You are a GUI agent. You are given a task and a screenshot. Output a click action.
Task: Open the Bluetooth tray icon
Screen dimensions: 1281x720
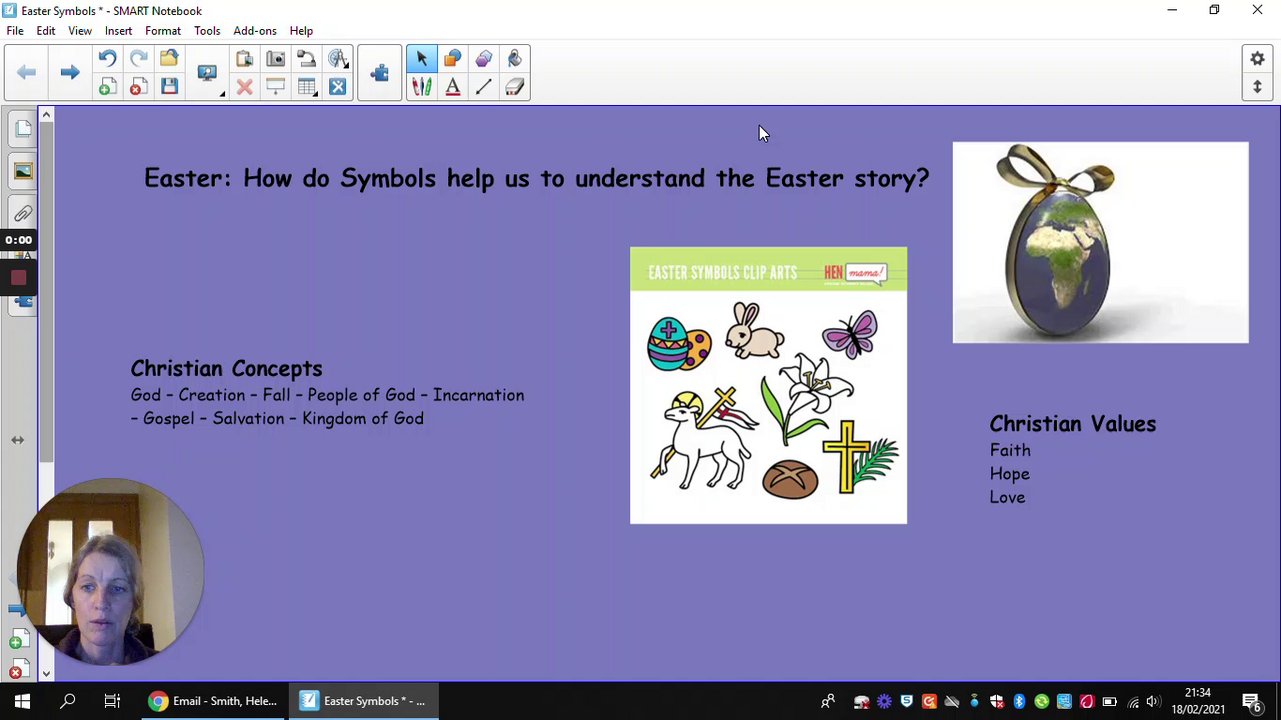click(1019, 702)
